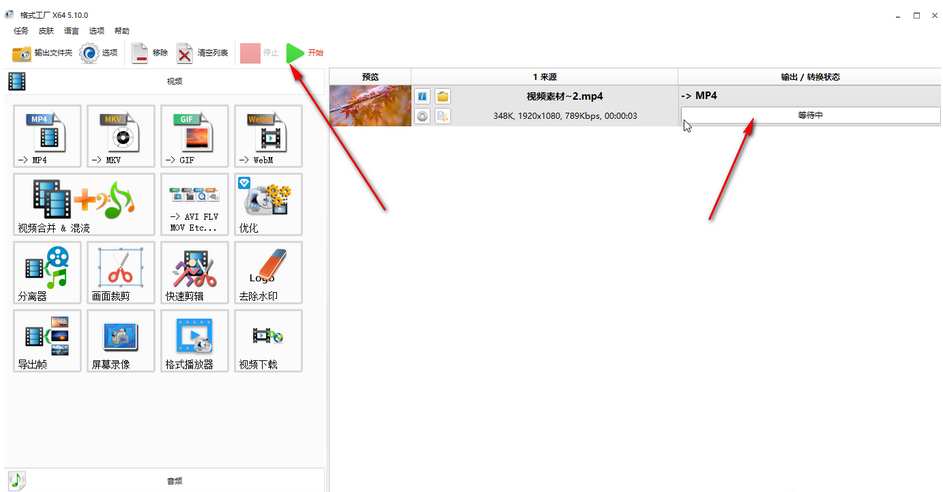Open the yellow folder icon of the task row
The image size is (943, 492).
443,96
